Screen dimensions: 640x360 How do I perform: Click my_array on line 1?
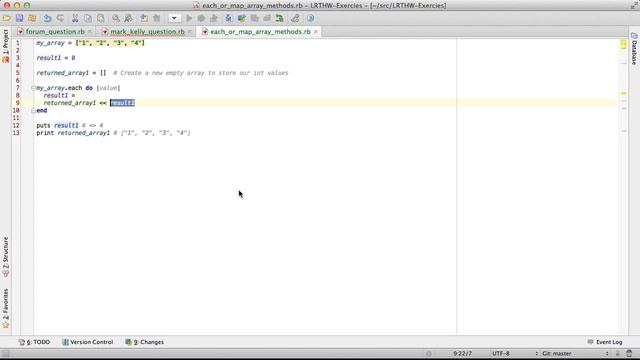coord(50,43)
